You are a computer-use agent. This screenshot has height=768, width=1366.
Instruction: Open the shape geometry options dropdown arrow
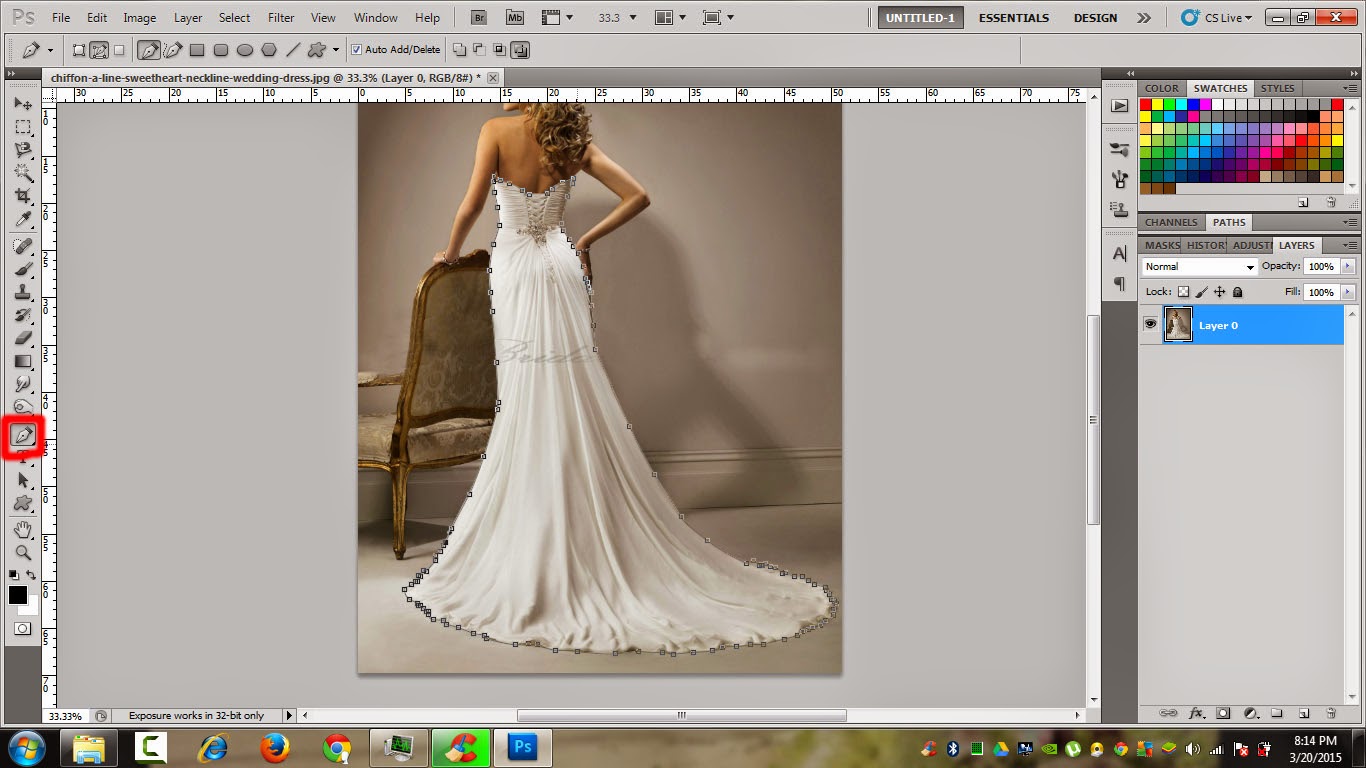click(336, 49)
